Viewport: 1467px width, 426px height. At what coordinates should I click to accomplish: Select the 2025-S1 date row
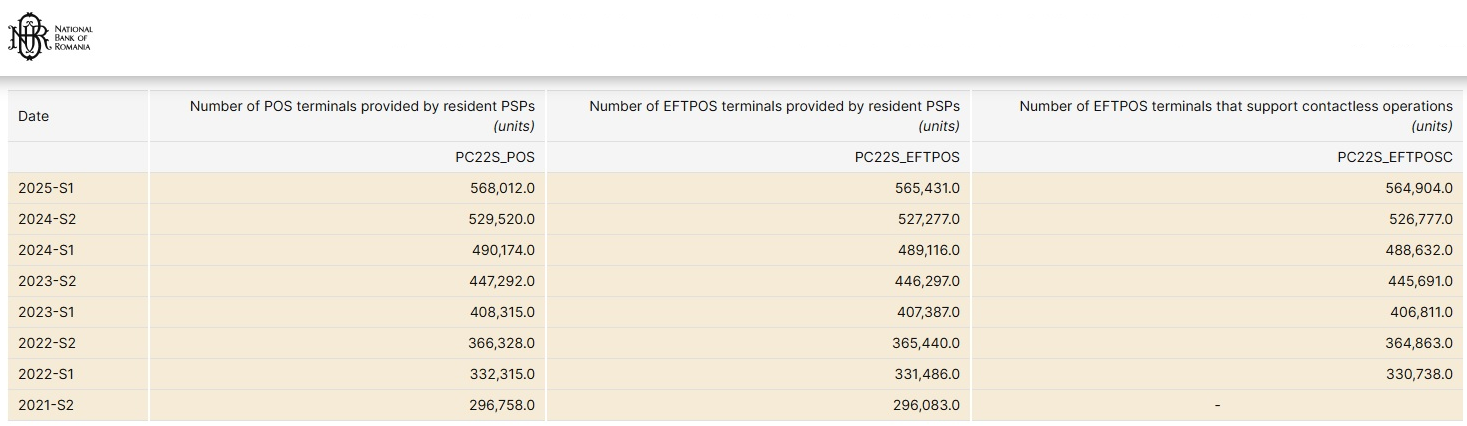pos(46,188)
